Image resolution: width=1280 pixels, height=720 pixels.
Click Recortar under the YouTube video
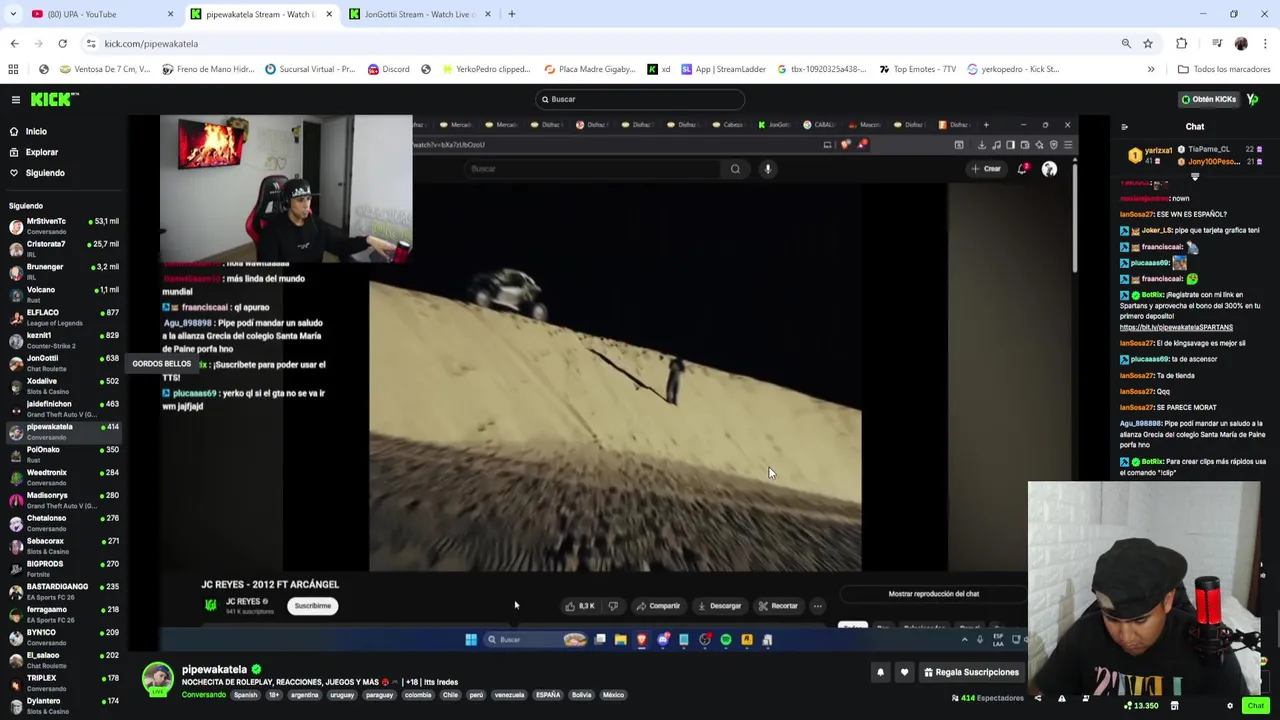(x=778, y=606)
